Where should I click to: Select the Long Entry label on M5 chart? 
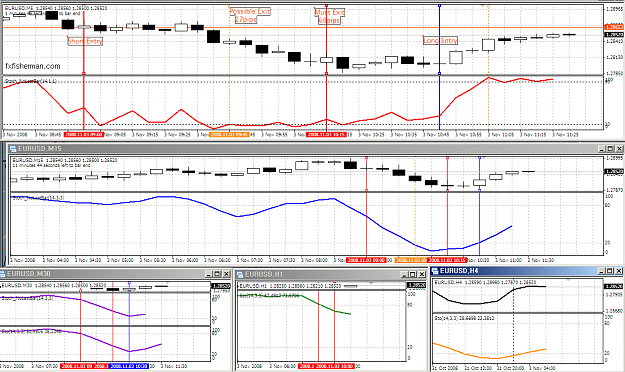point(440,41)
